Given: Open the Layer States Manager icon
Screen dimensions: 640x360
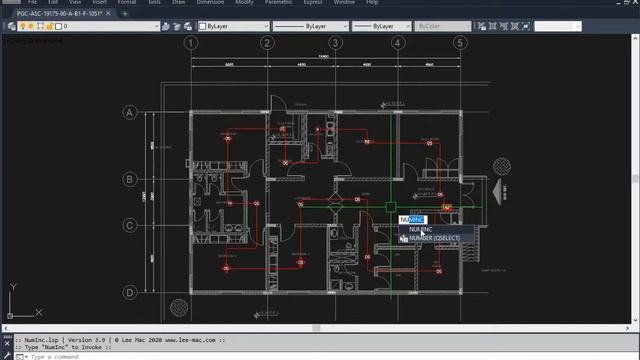Looking at the screenshot, I should tap(188, 27).
